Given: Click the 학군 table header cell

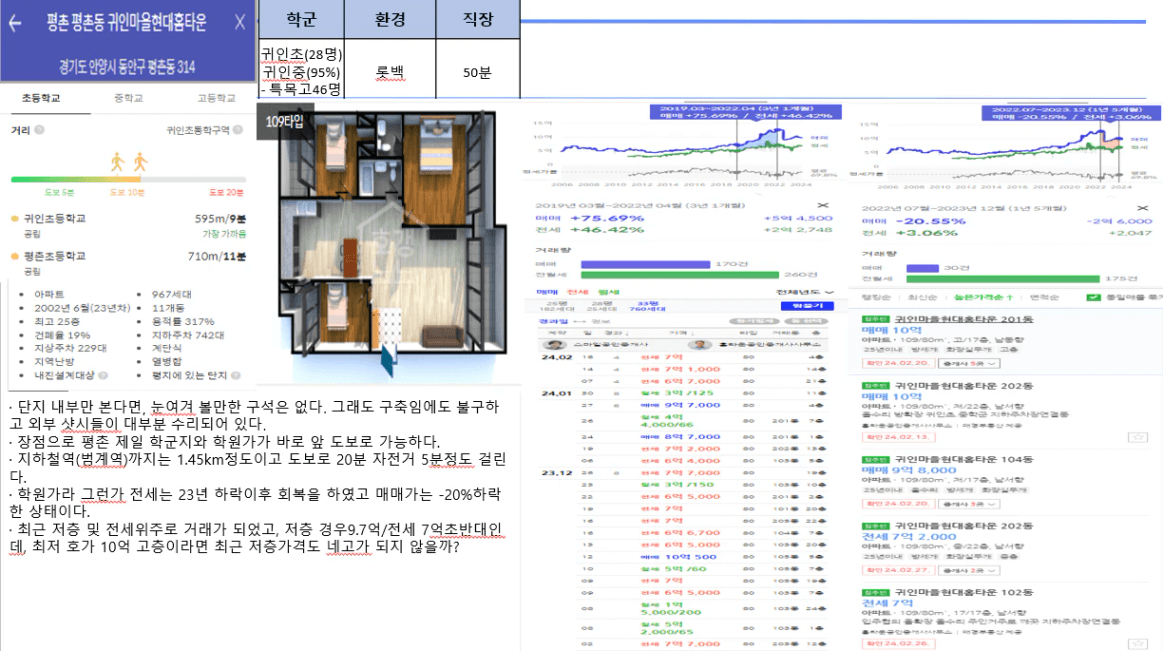Looking at the screenshot, I should tap(301, 19).
